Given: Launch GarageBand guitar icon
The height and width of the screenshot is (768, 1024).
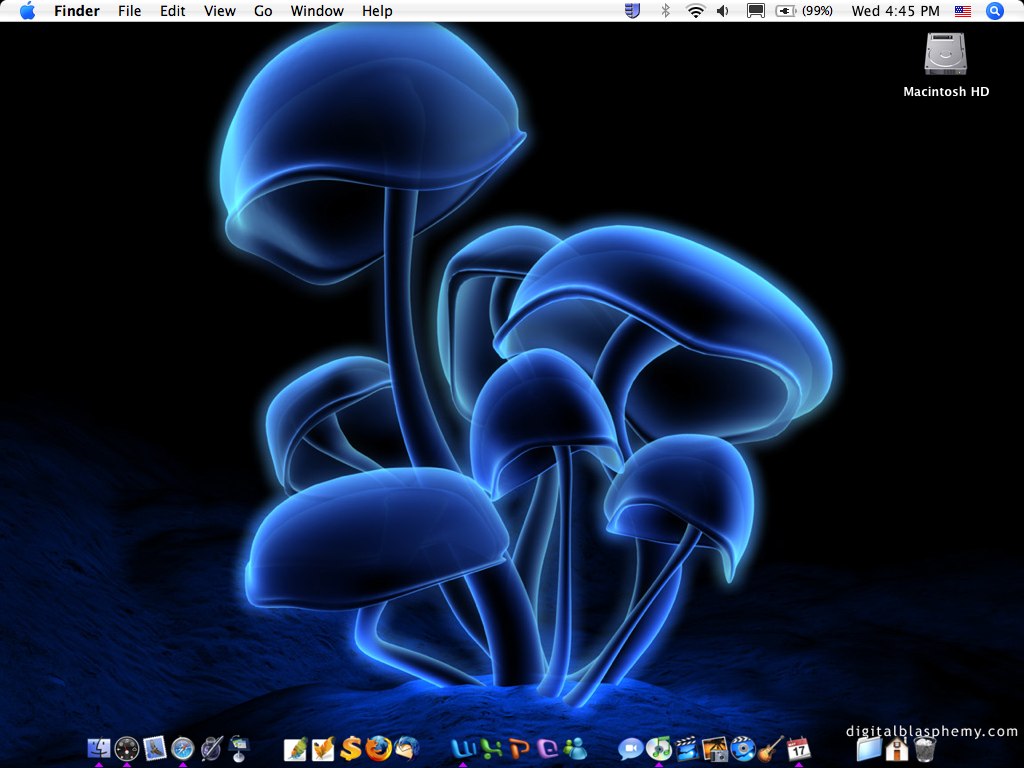Looking at the screenshot, I should (x=770, y=748).
